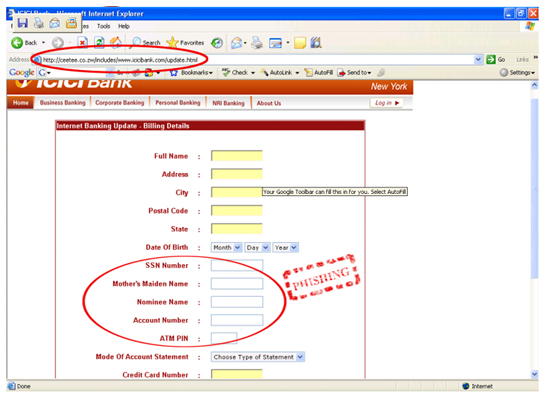The width and height of the screenshot is (550, 399).
Task: Expand the AutoLink dropdown arrow
Action: point(297,73)
